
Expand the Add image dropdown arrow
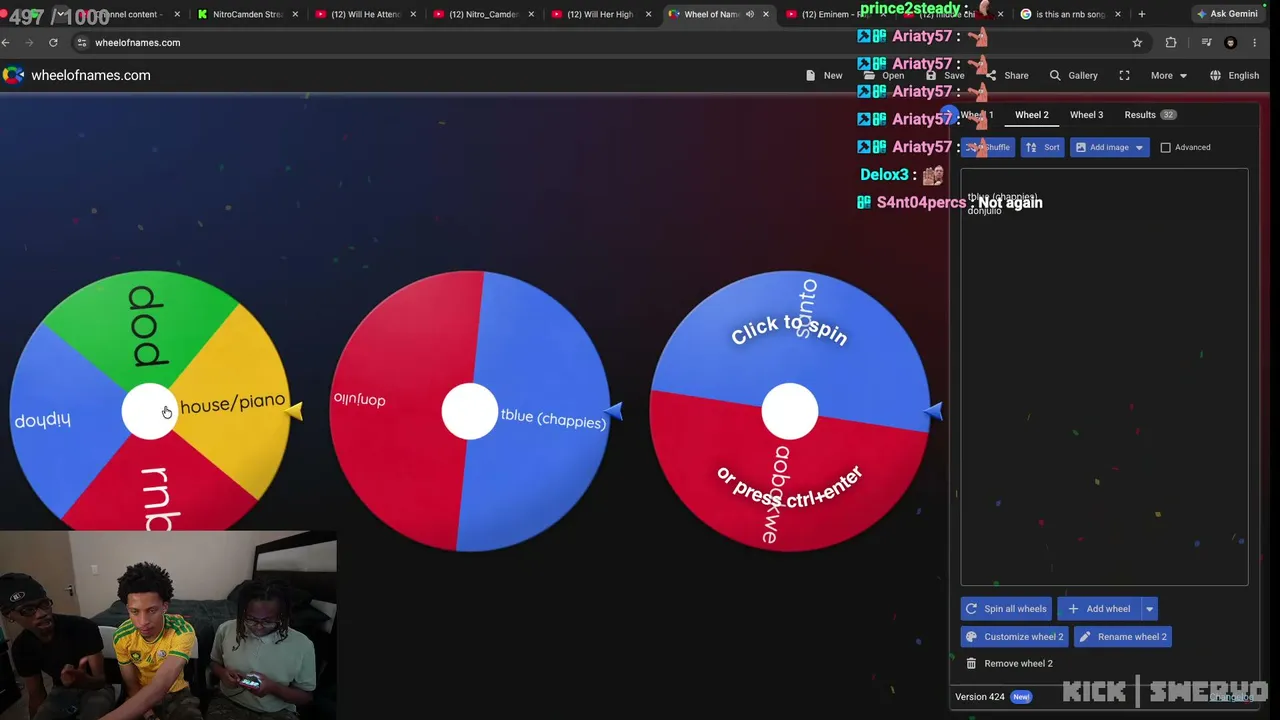pos(1139,147)
